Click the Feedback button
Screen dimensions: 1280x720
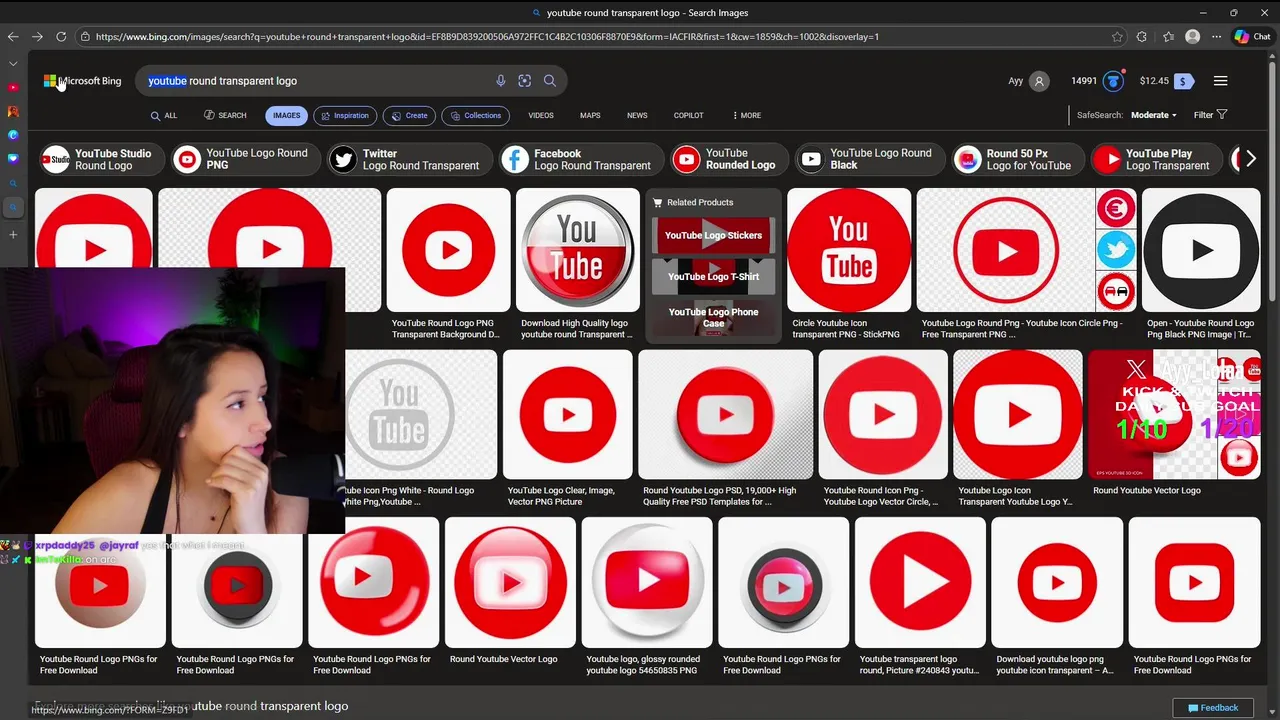(x=1213, y=708)
